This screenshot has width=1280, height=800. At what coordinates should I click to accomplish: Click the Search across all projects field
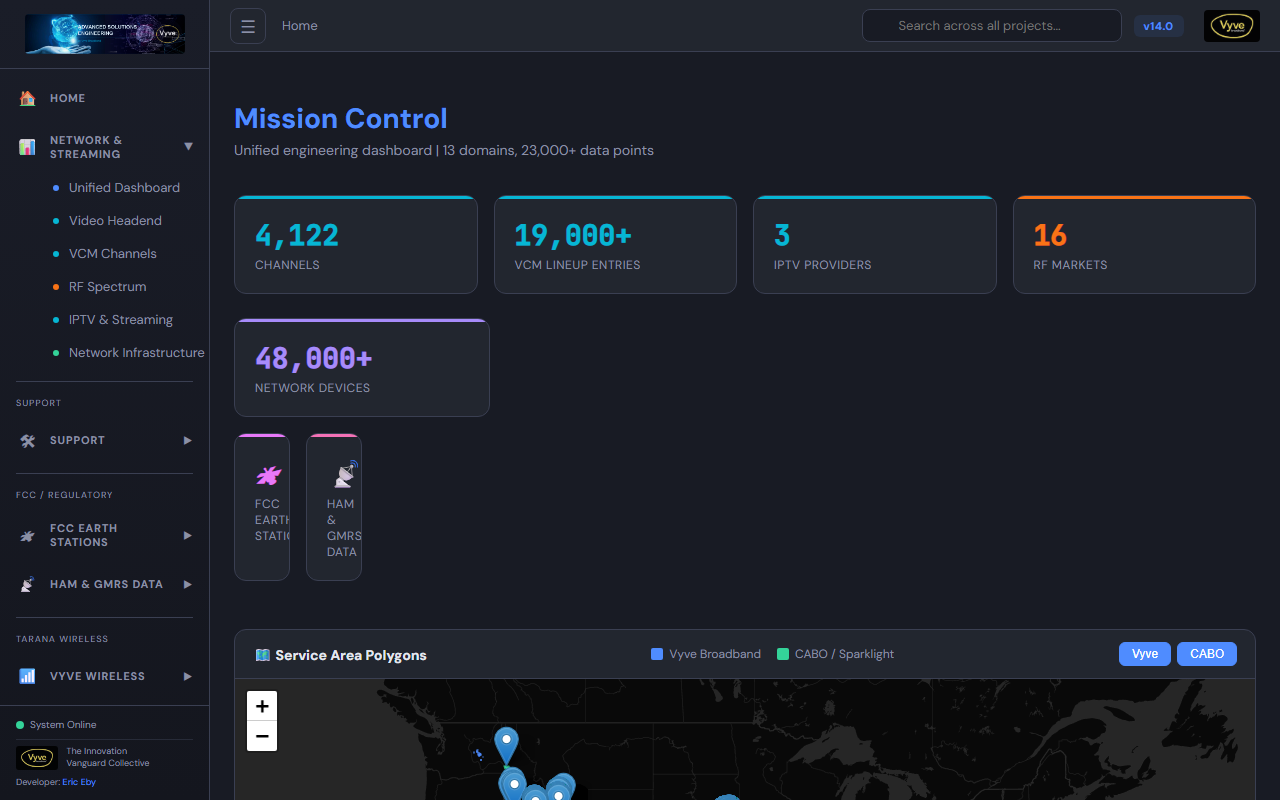coord(992,26)
